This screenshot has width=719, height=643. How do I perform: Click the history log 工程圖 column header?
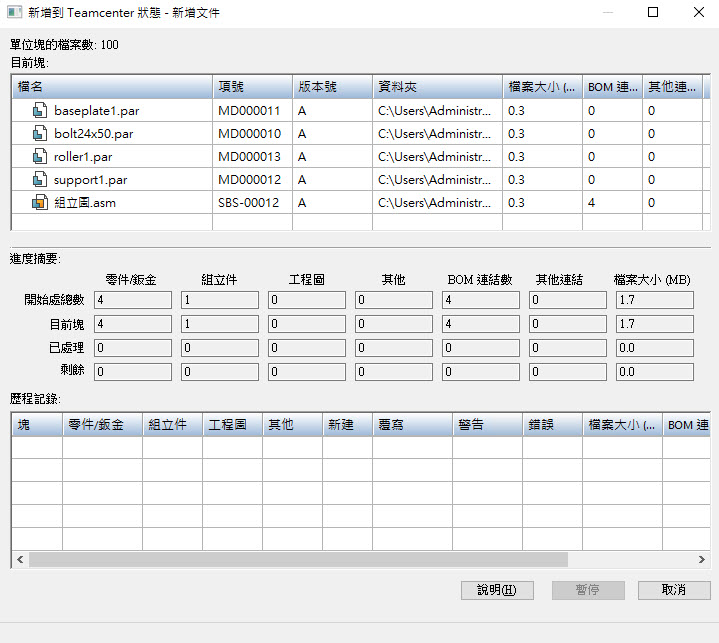click(x=232, y=425)
